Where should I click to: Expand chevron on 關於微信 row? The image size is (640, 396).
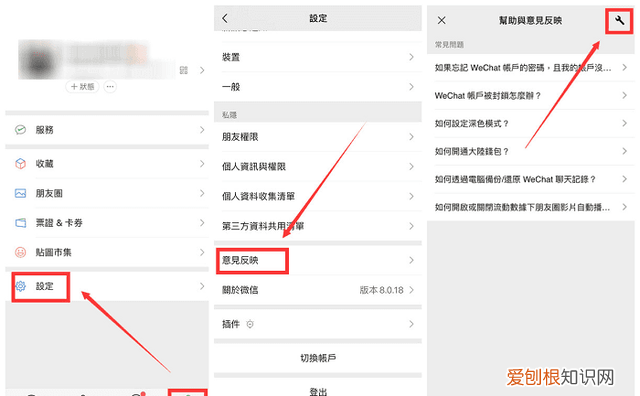coord(411,290)
